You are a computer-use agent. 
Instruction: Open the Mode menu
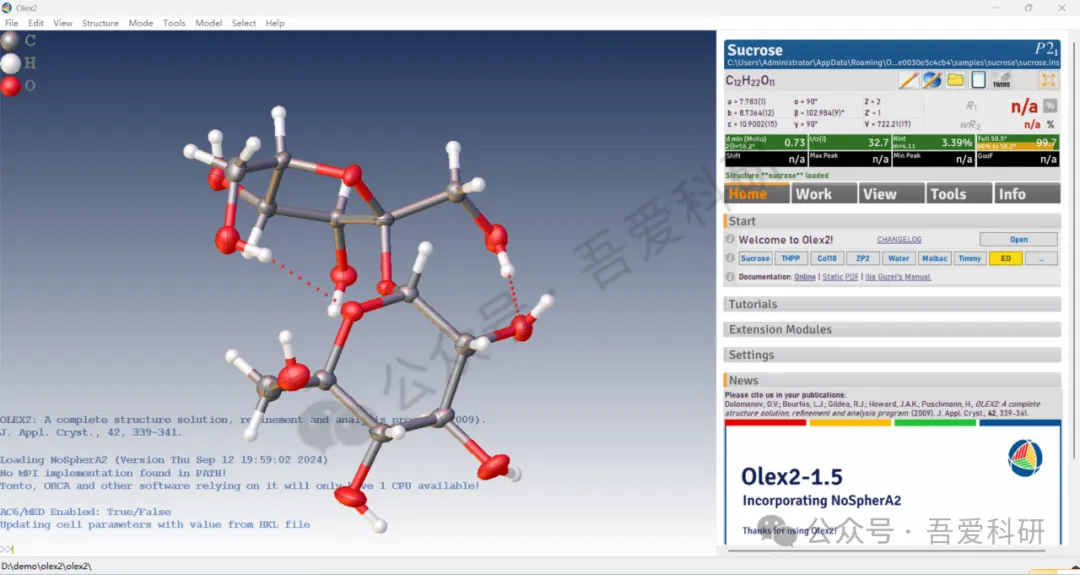tap(141, 23)
